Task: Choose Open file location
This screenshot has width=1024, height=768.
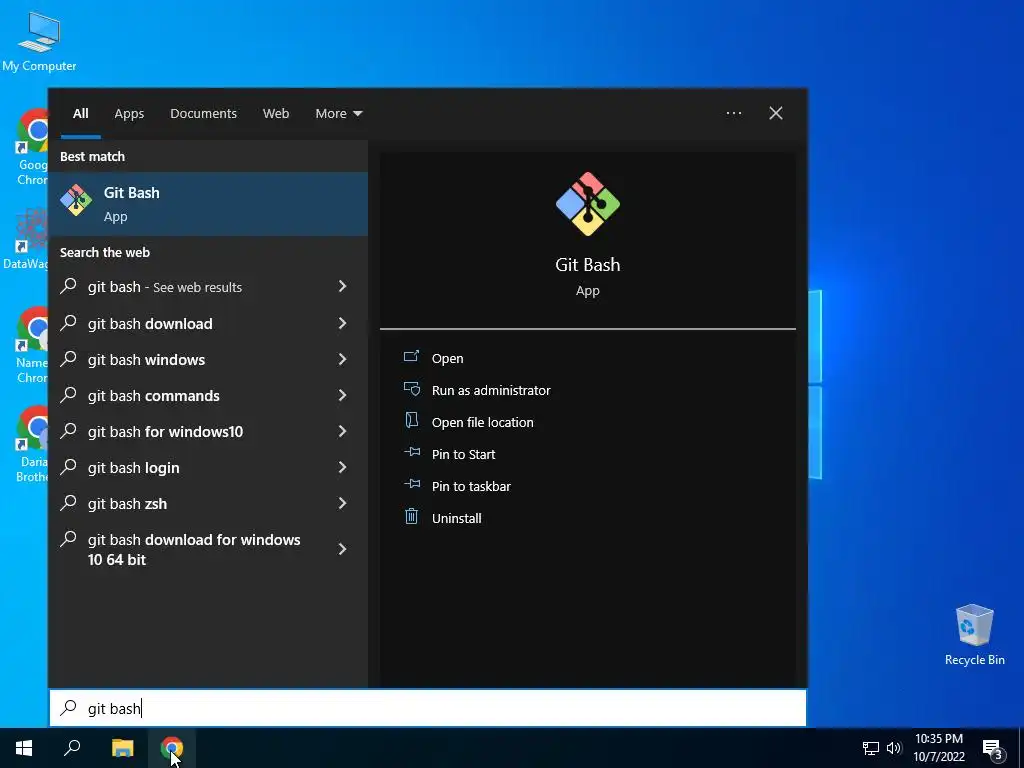Action: point(483,422)
